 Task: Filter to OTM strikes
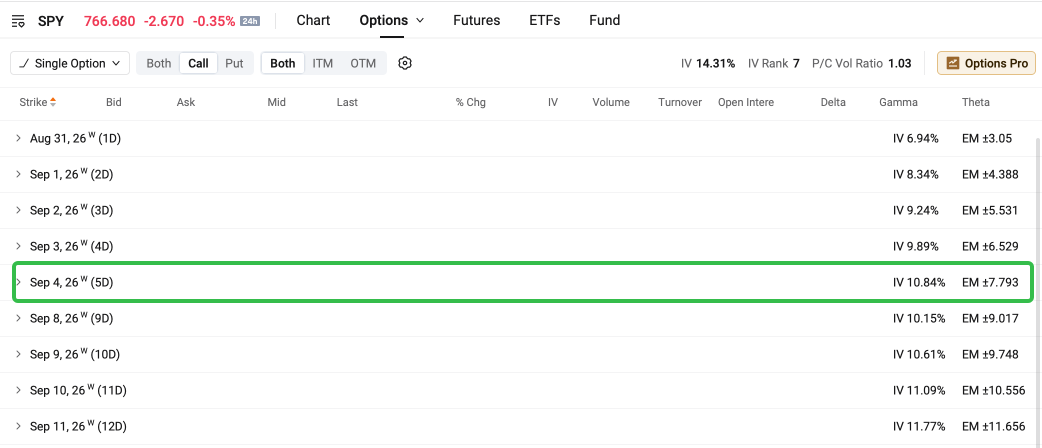(364, 63)
